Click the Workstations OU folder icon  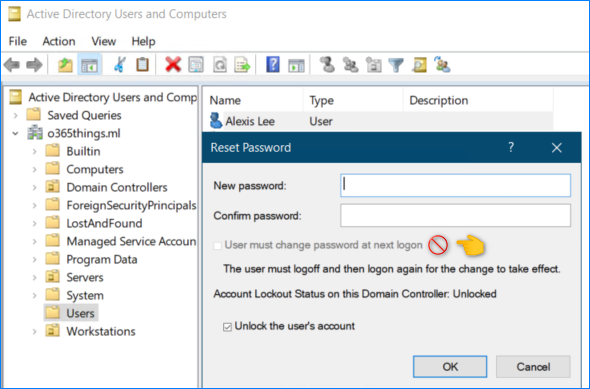(x=52, y=330)
